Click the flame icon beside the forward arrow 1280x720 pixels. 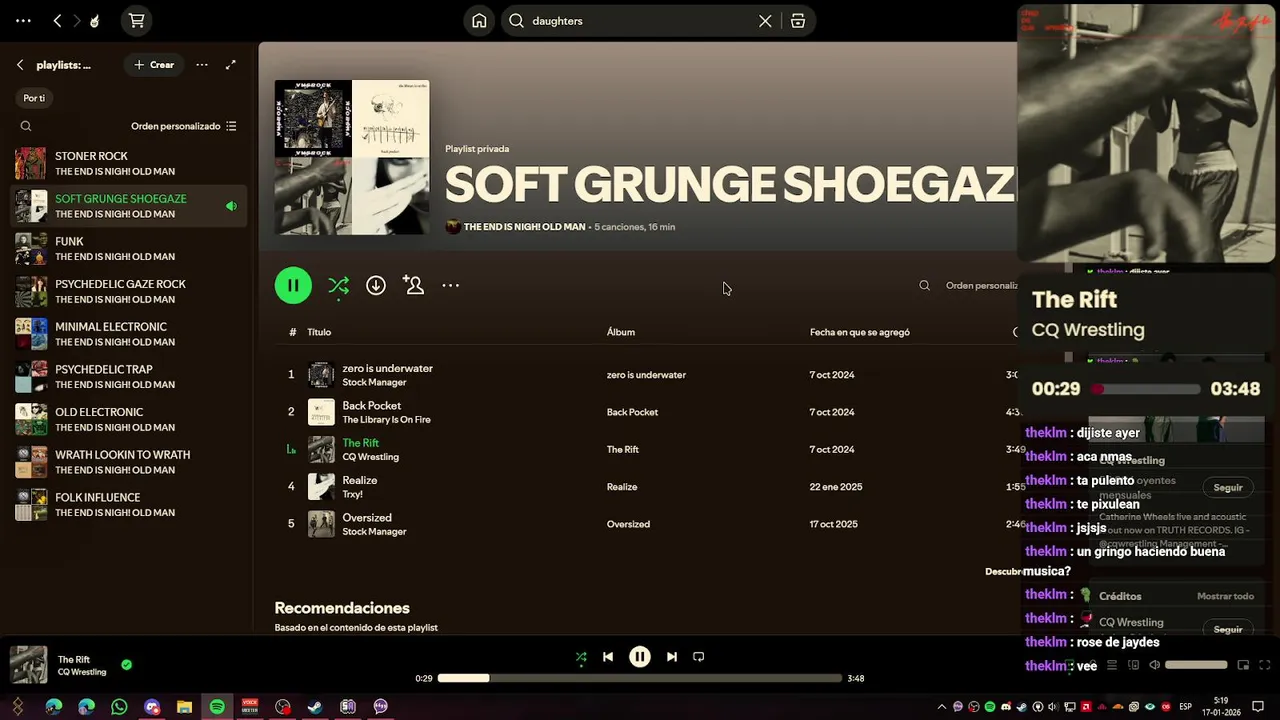pyautogui.click(x=95, y=20)
